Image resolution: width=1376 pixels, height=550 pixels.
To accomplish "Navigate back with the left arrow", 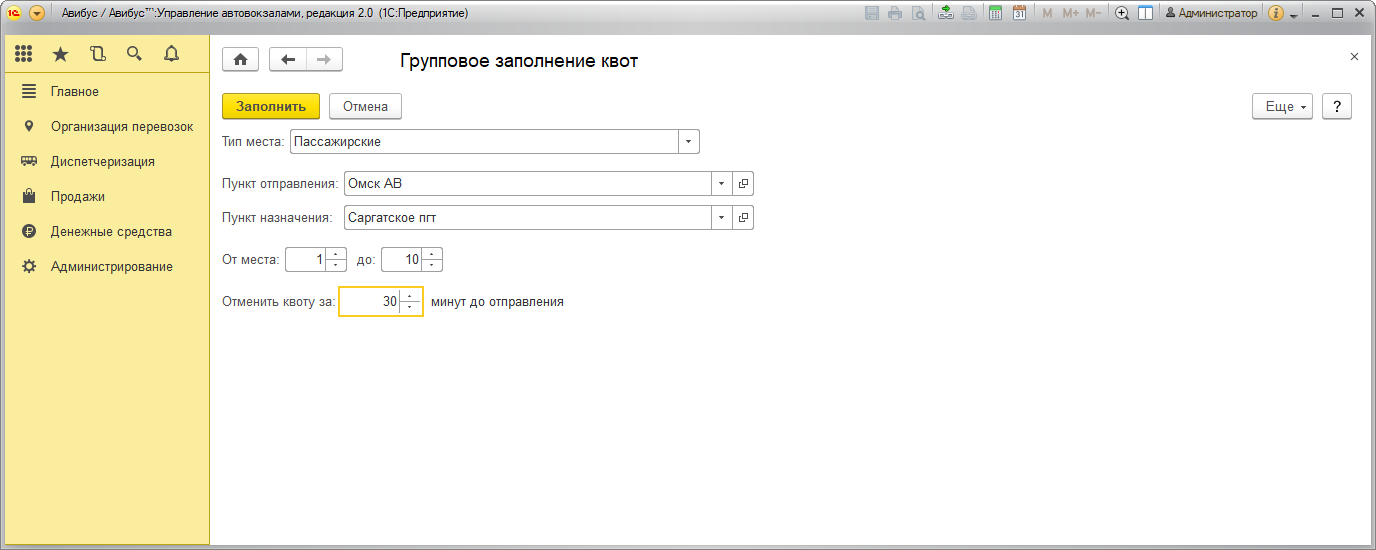I will 288,60.
